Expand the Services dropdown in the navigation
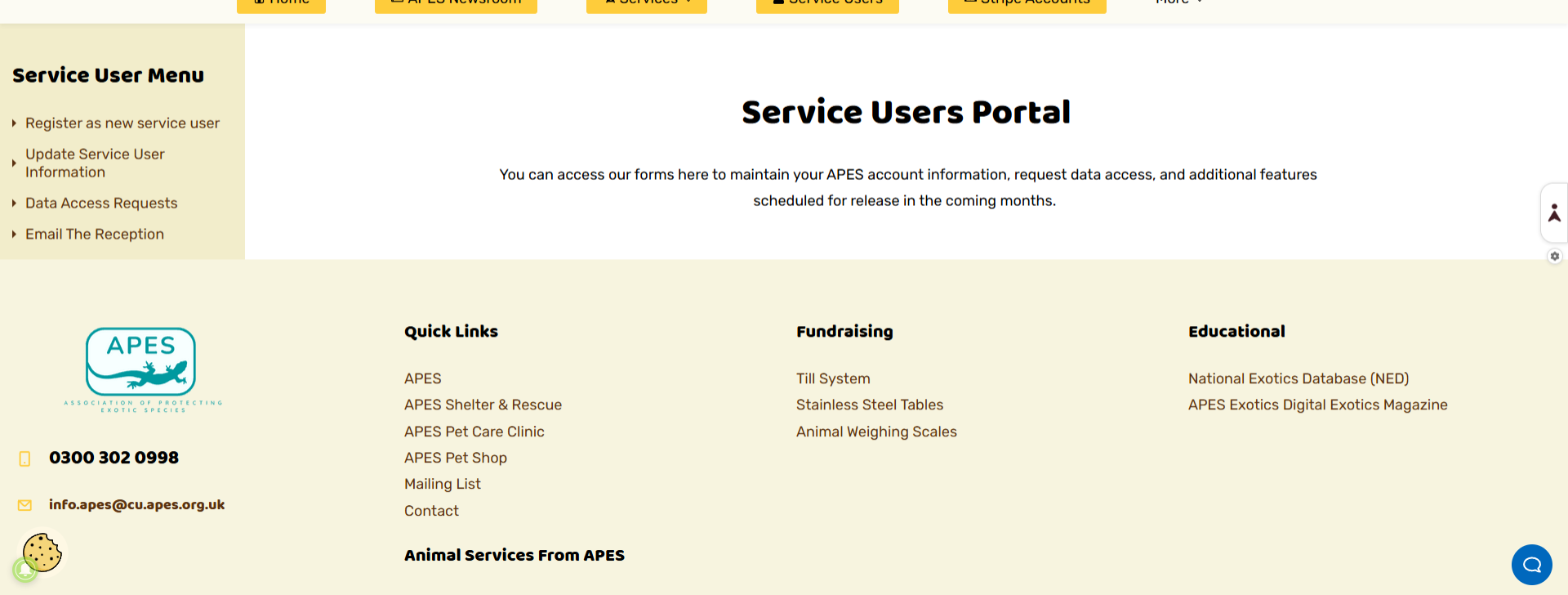 click(647, 3)
